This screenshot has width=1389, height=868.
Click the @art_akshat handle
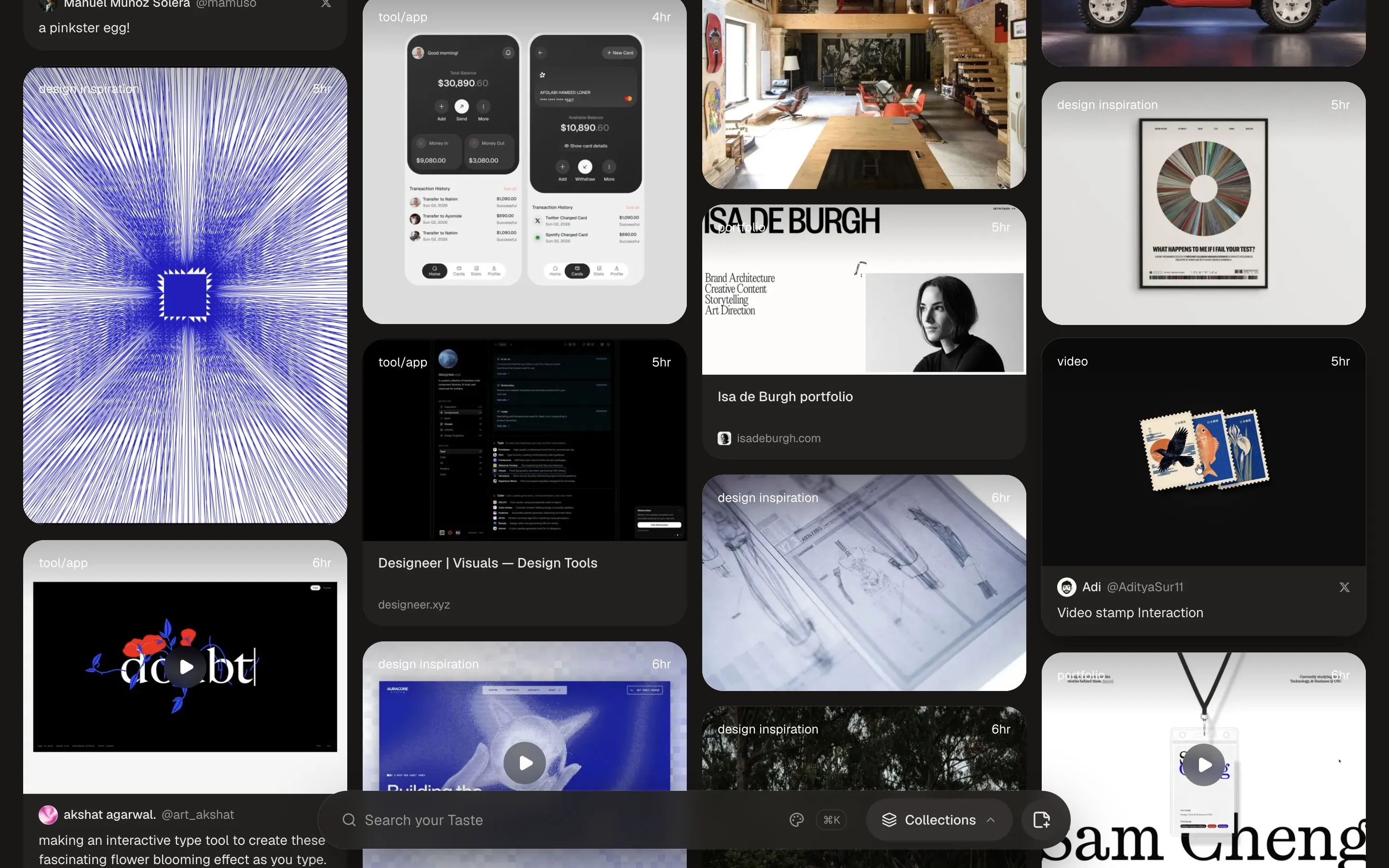click(197, 814)
